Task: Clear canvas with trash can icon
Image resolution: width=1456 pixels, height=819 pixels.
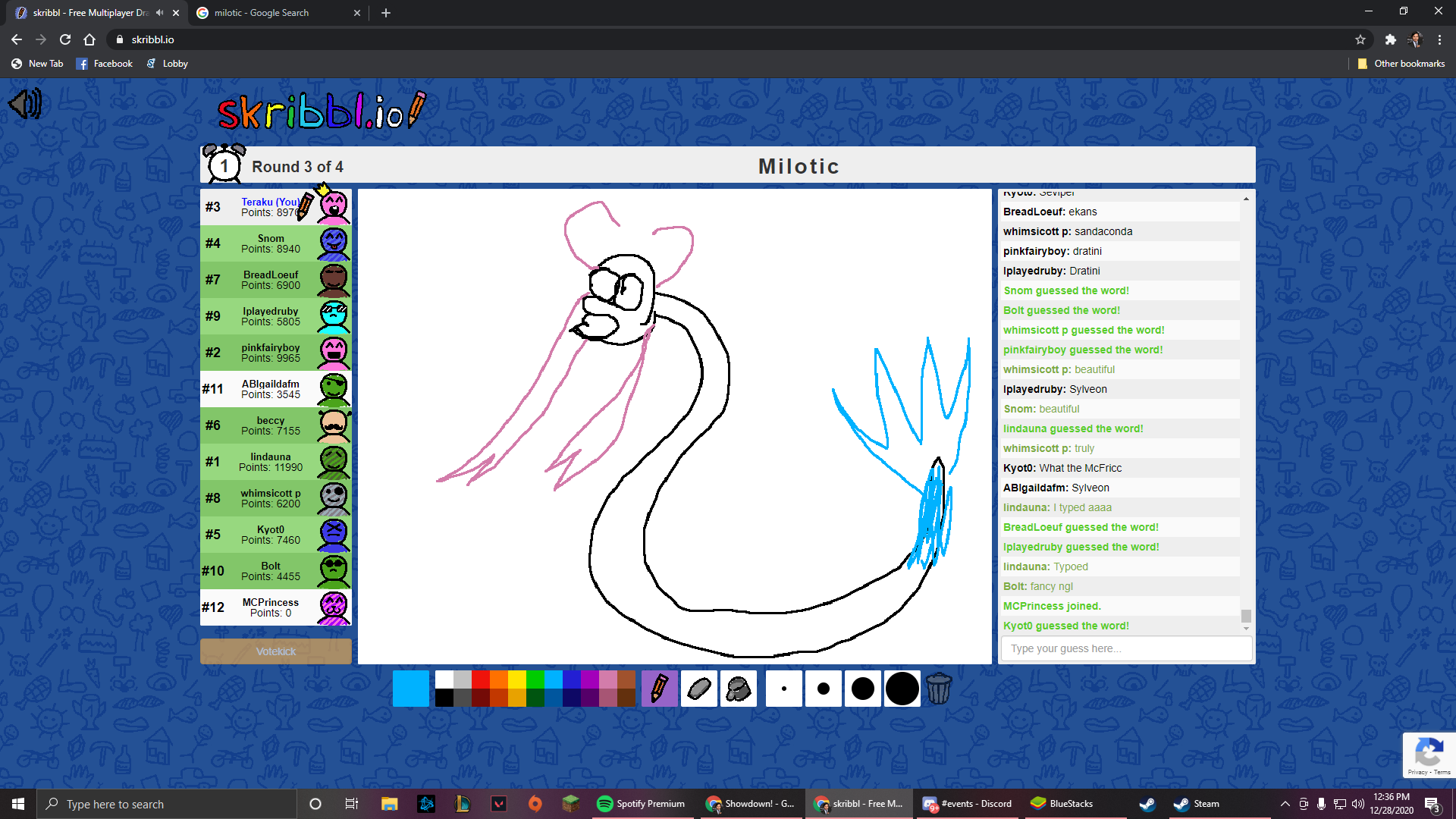Action: [x=939, y=689]
